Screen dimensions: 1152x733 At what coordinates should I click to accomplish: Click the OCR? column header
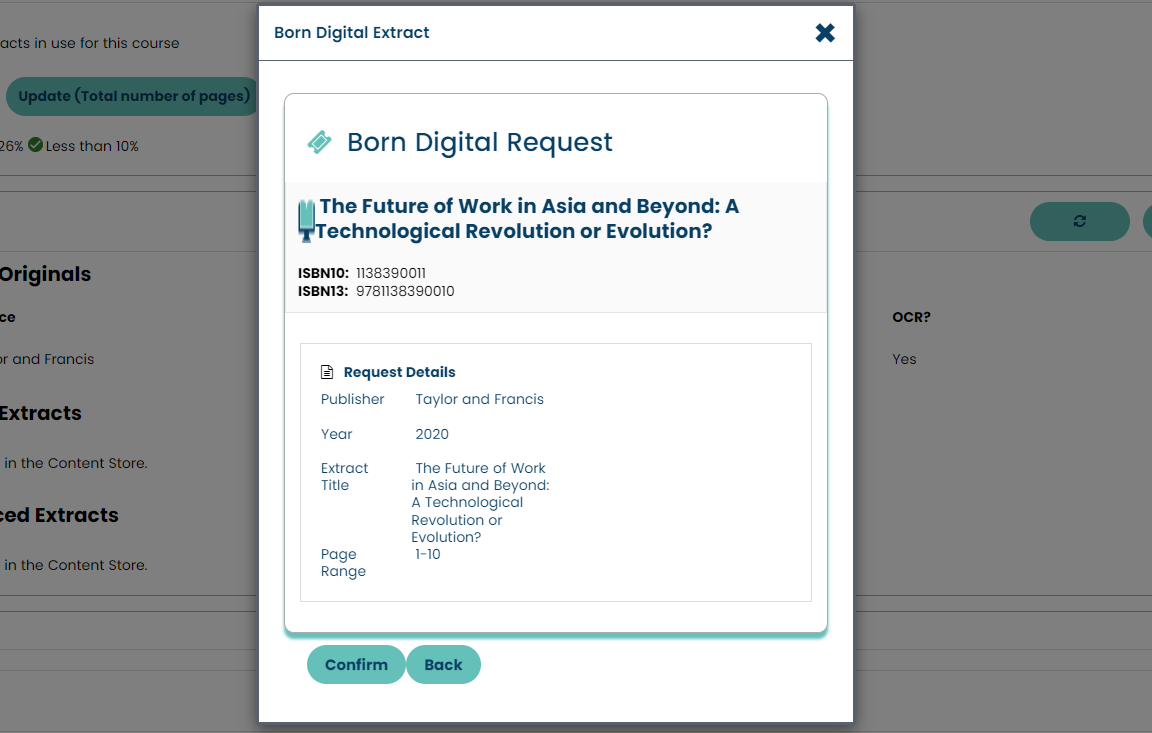(911, 317)
